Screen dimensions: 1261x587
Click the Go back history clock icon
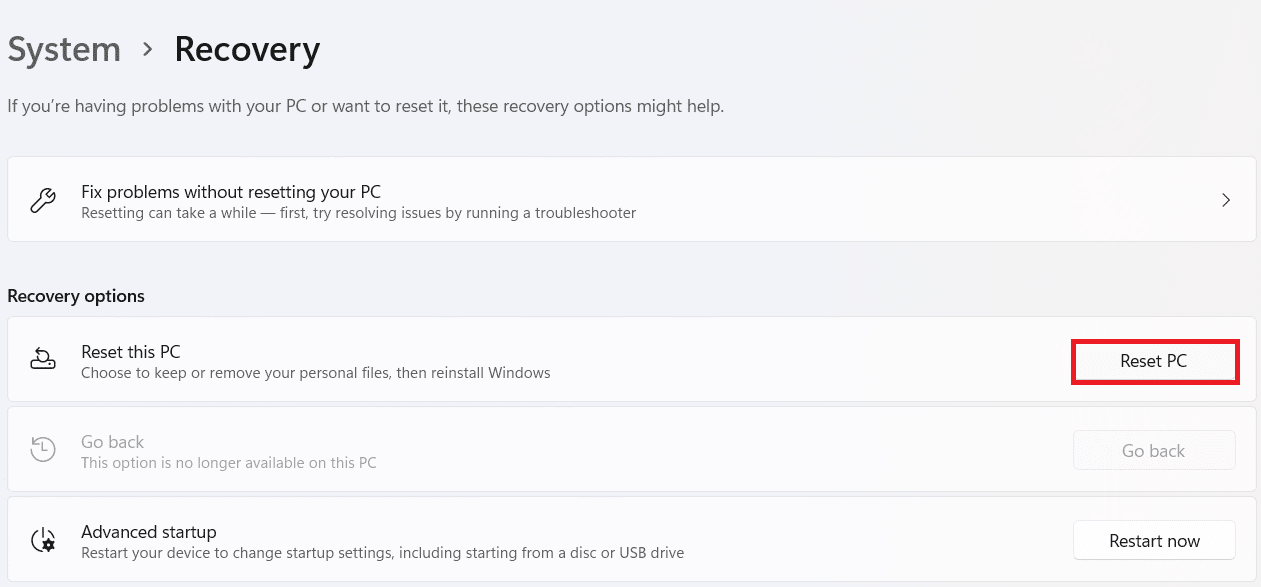(43, 450)
